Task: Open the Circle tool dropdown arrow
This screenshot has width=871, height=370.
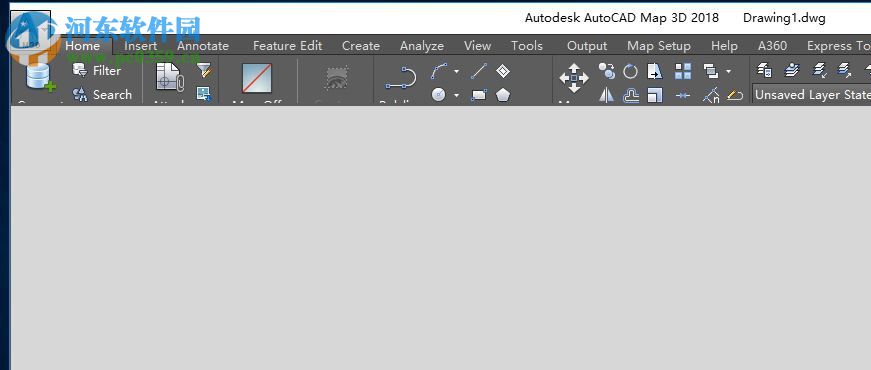Action: (457, 96)
